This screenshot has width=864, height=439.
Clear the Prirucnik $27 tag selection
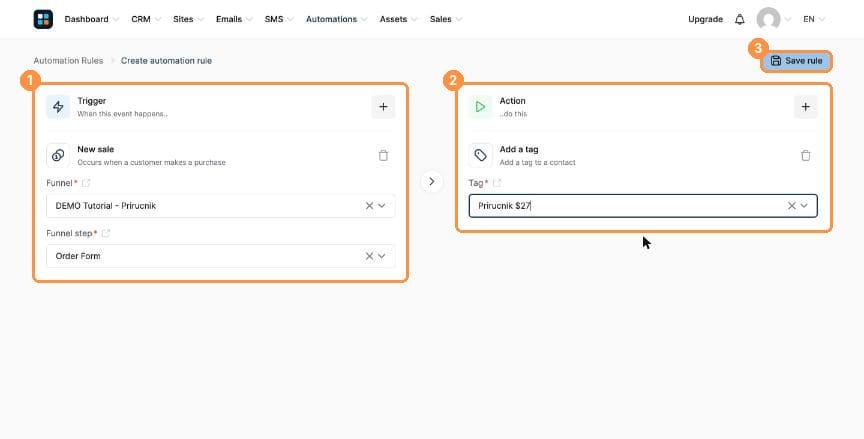pyautogui.click(x=792, y=205)
